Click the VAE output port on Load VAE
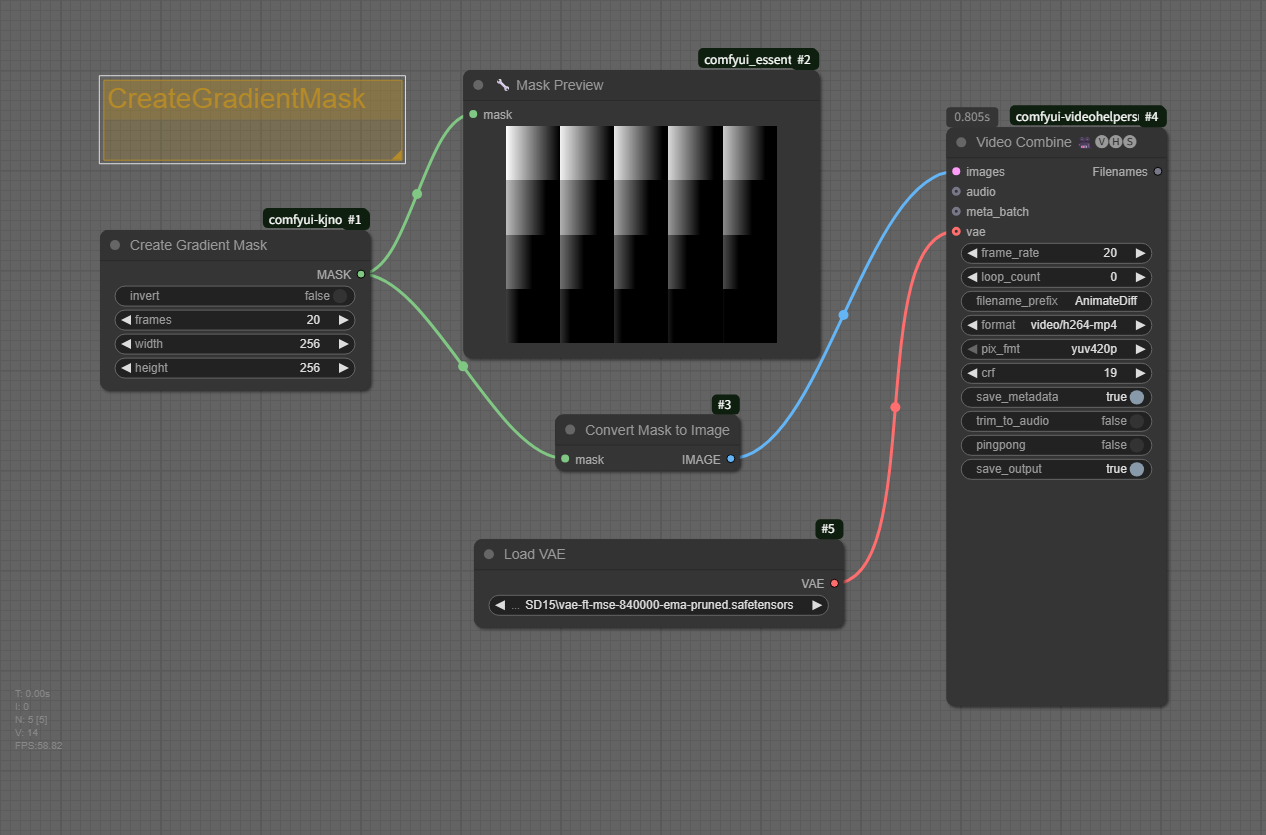The width and height of the screenshot is (1266, 835). coord(834,583)
